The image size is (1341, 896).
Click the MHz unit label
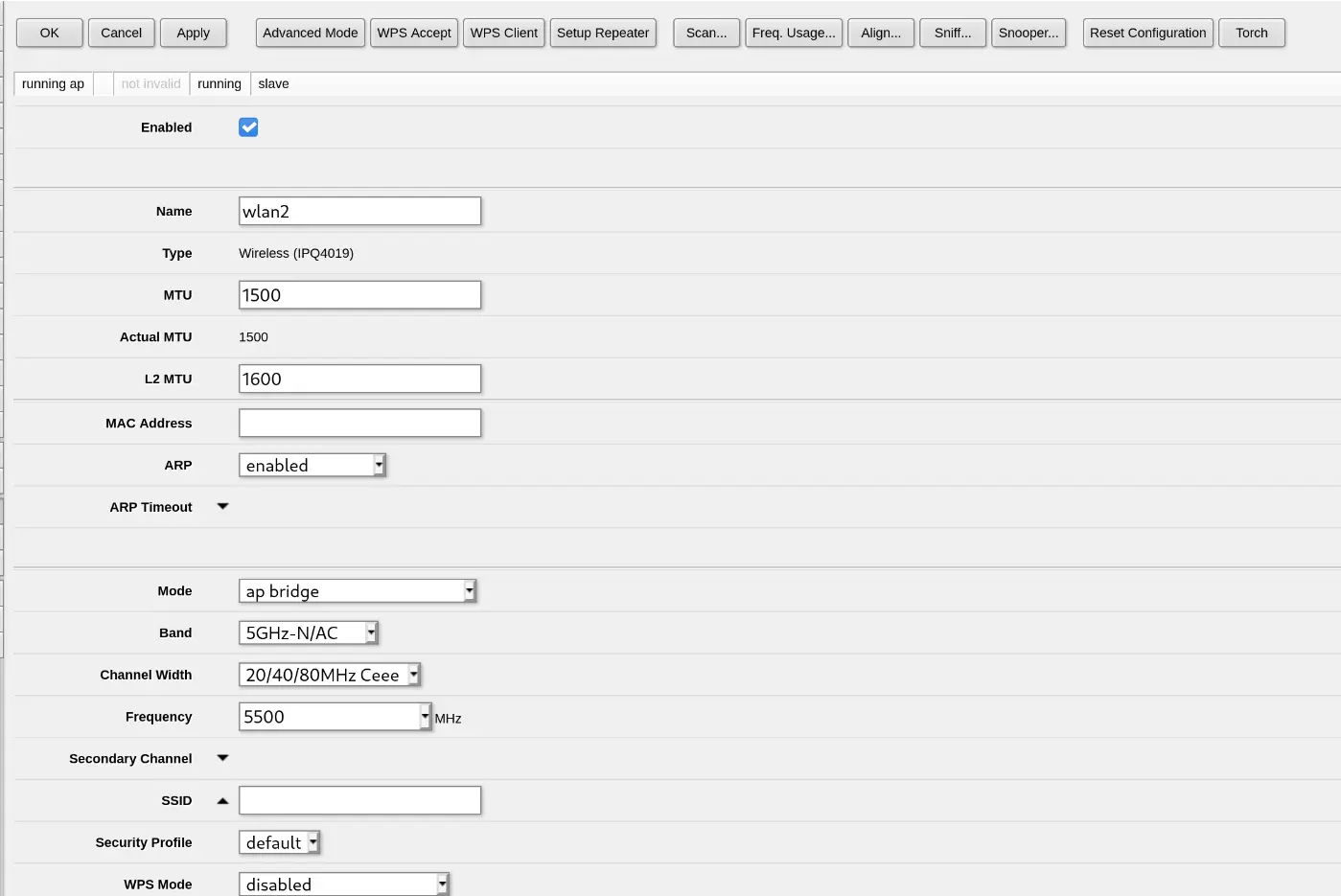(448, 718)
